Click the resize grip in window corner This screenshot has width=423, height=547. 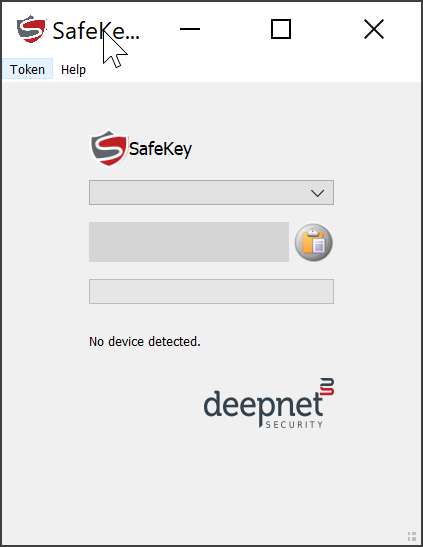coord(412,536)
